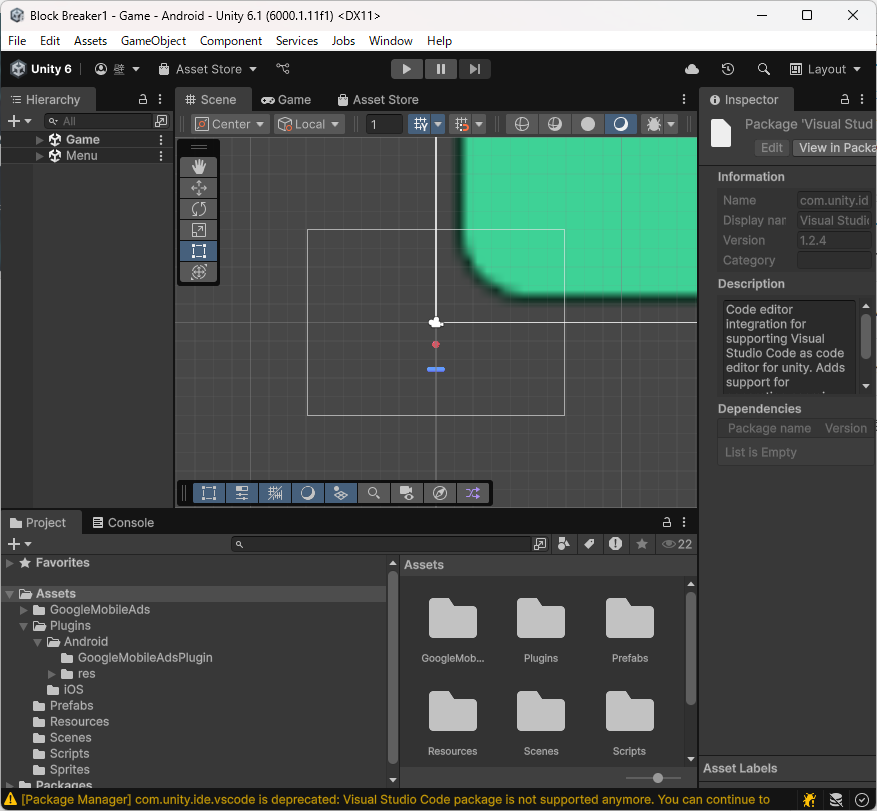Image resolution: width=877 pixels, height=811 pixels.
Task: Open grid visibility dropdown arrow
Action: 438,124
